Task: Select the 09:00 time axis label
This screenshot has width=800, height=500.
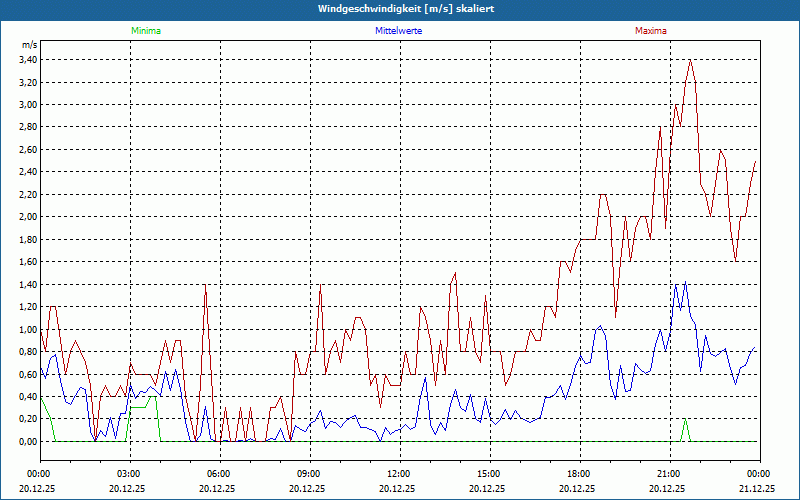Action: [309, 473]
